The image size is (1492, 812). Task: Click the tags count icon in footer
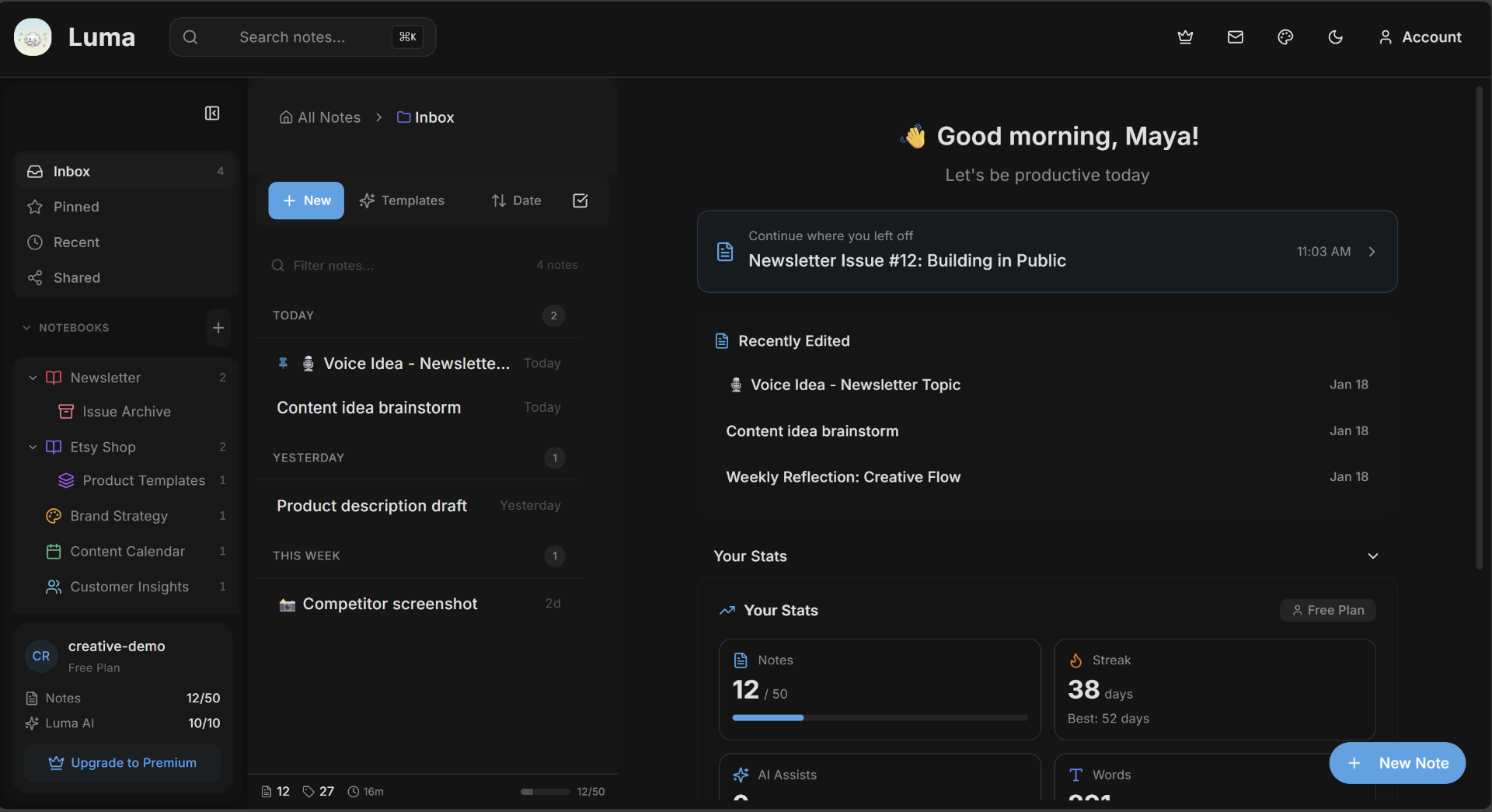(309, 792)
